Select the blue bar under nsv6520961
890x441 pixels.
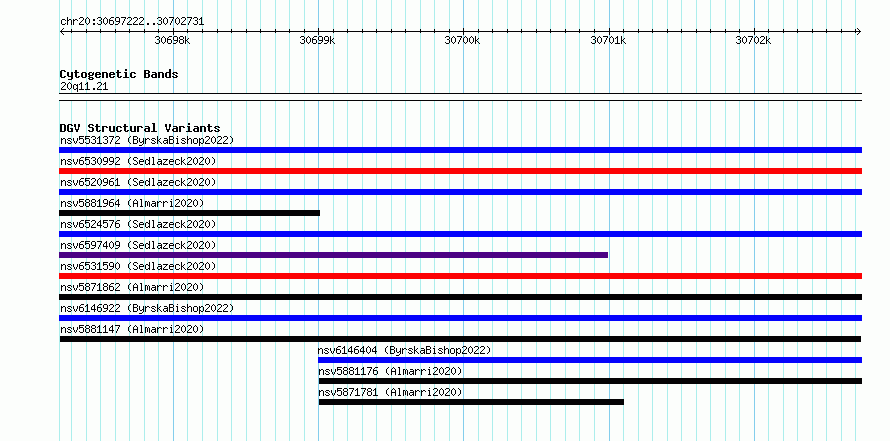click(x=460, y=192)
